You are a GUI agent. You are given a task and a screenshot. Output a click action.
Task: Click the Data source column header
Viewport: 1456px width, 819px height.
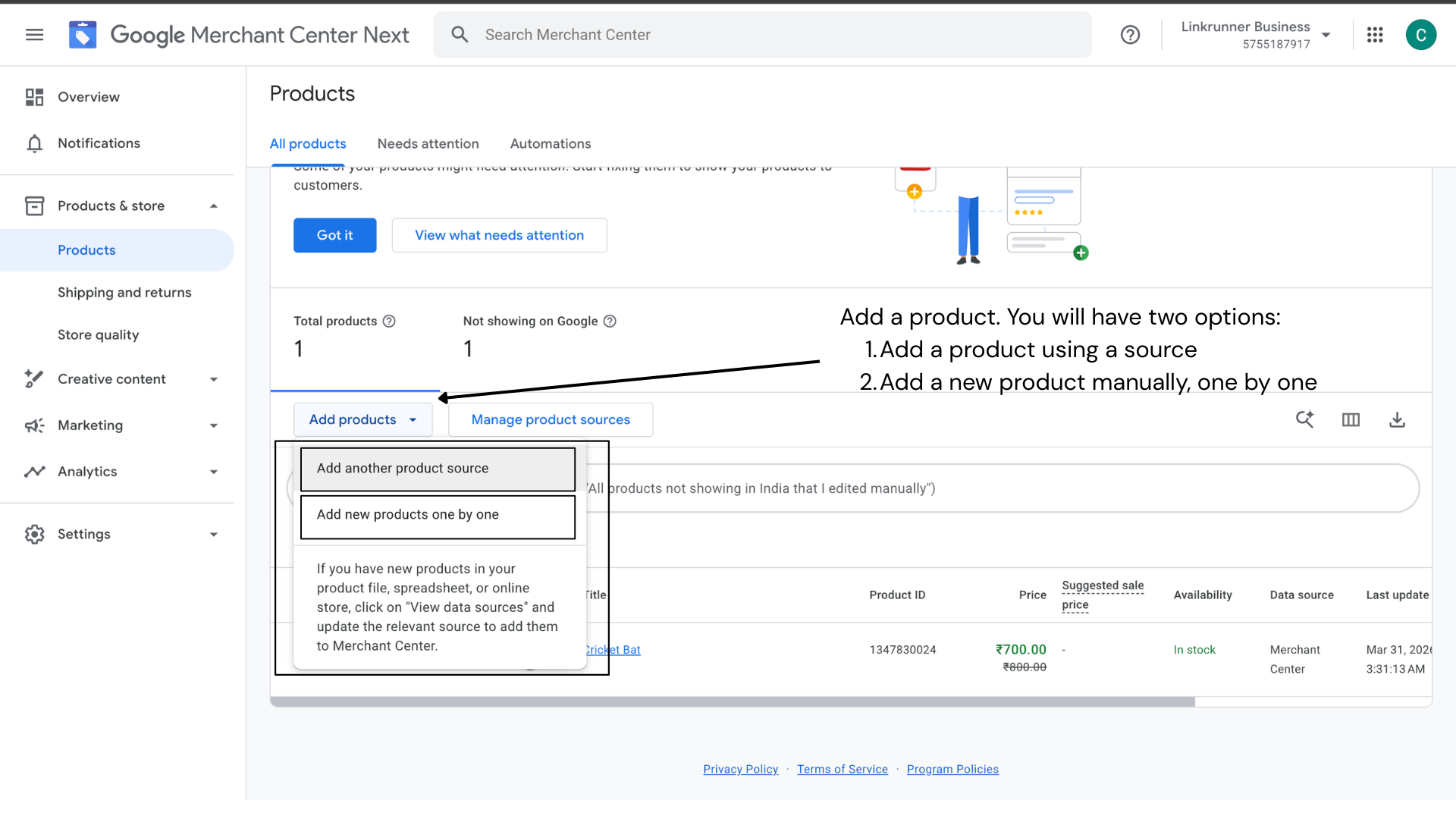click(1301, 595)
